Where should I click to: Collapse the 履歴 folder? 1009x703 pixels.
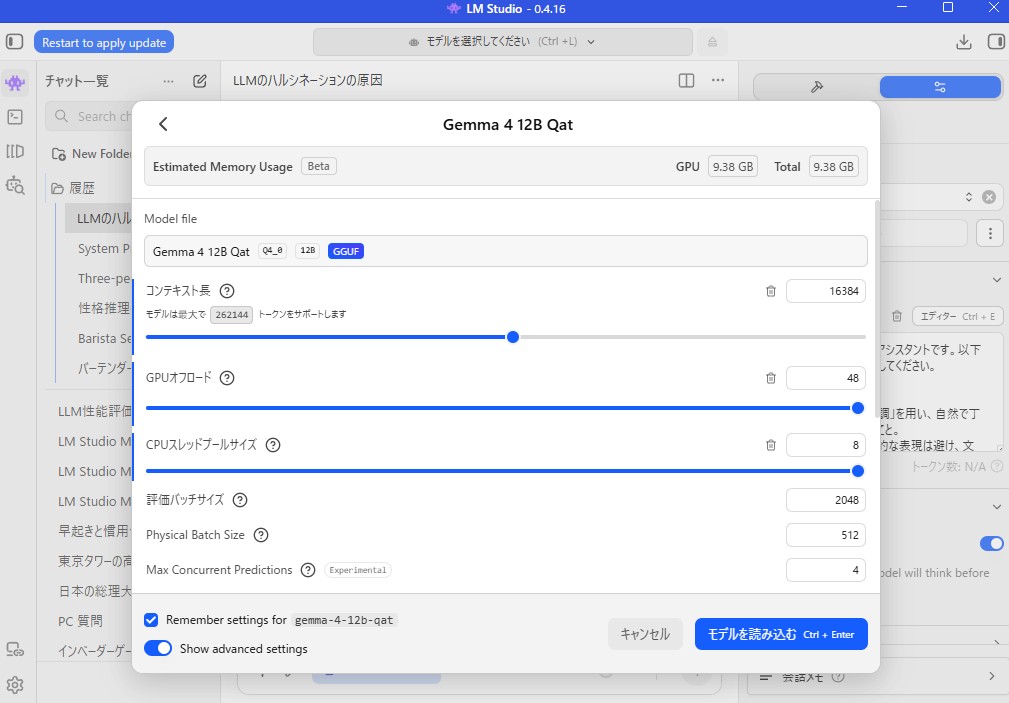(x=57, y=189)
